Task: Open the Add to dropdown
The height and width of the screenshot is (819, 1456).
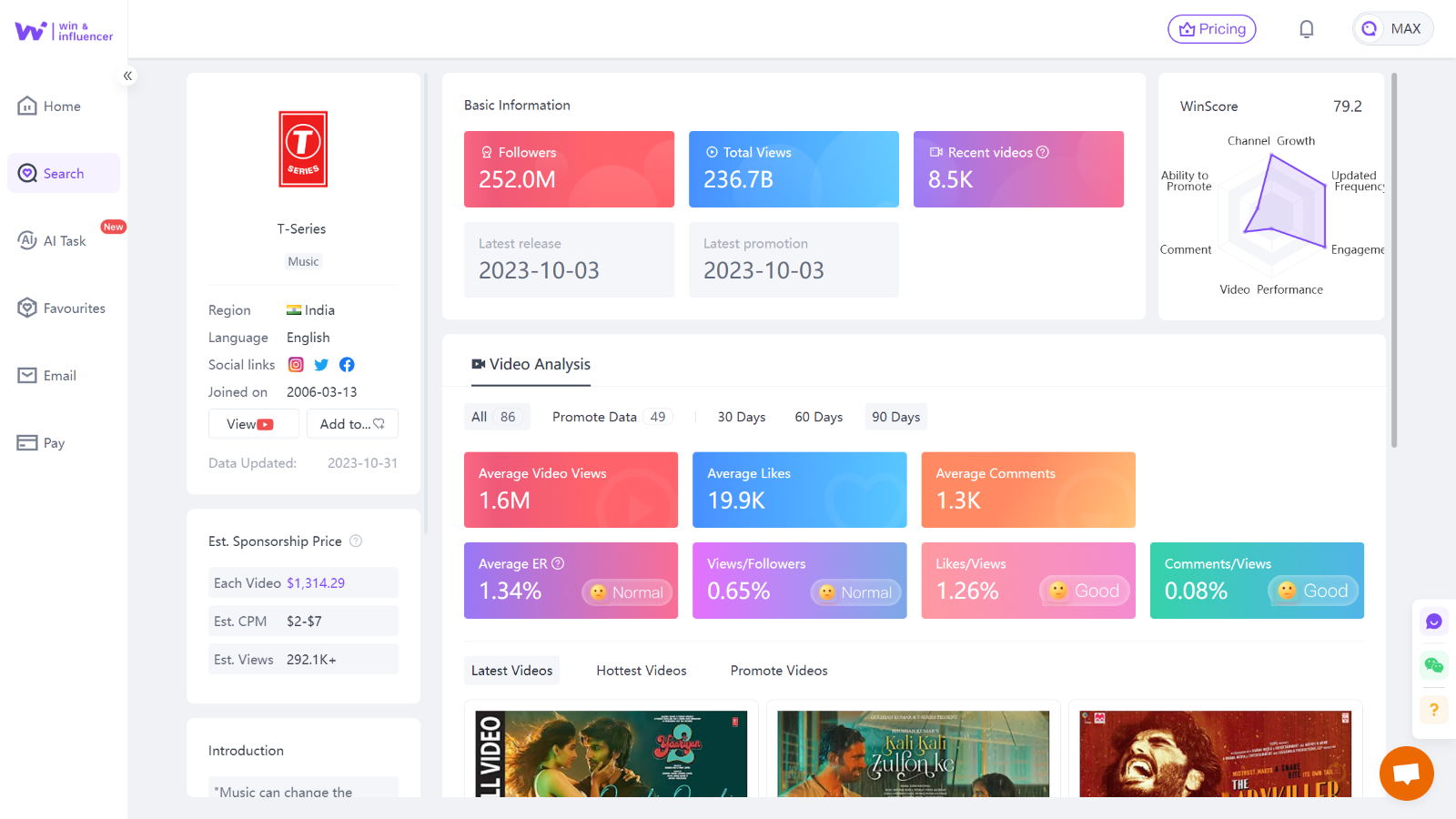Action: pyautogui.click(x=352, y=423)
